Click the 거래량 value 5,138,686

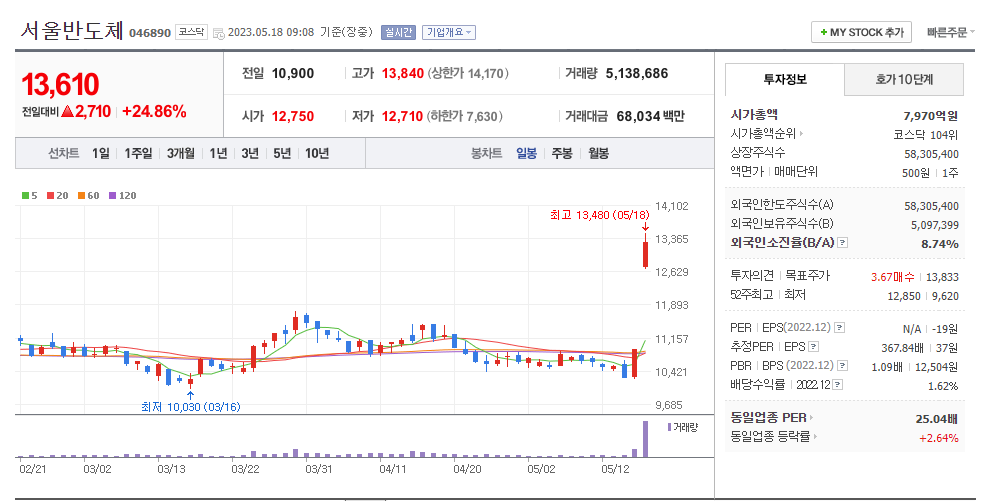click(x=637, y=73)
